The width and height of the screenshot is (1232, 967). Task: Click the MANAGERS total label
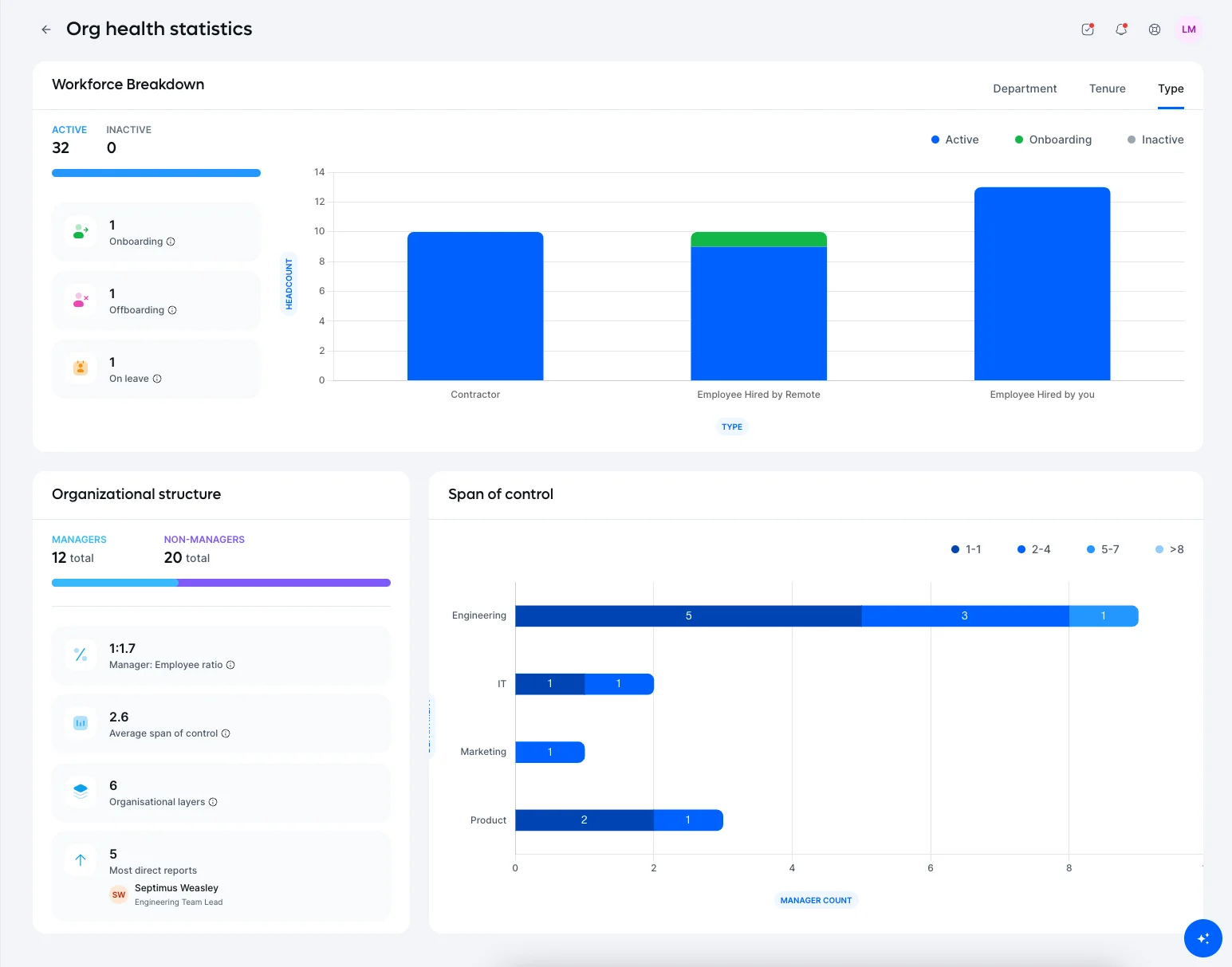pos(79,540)
